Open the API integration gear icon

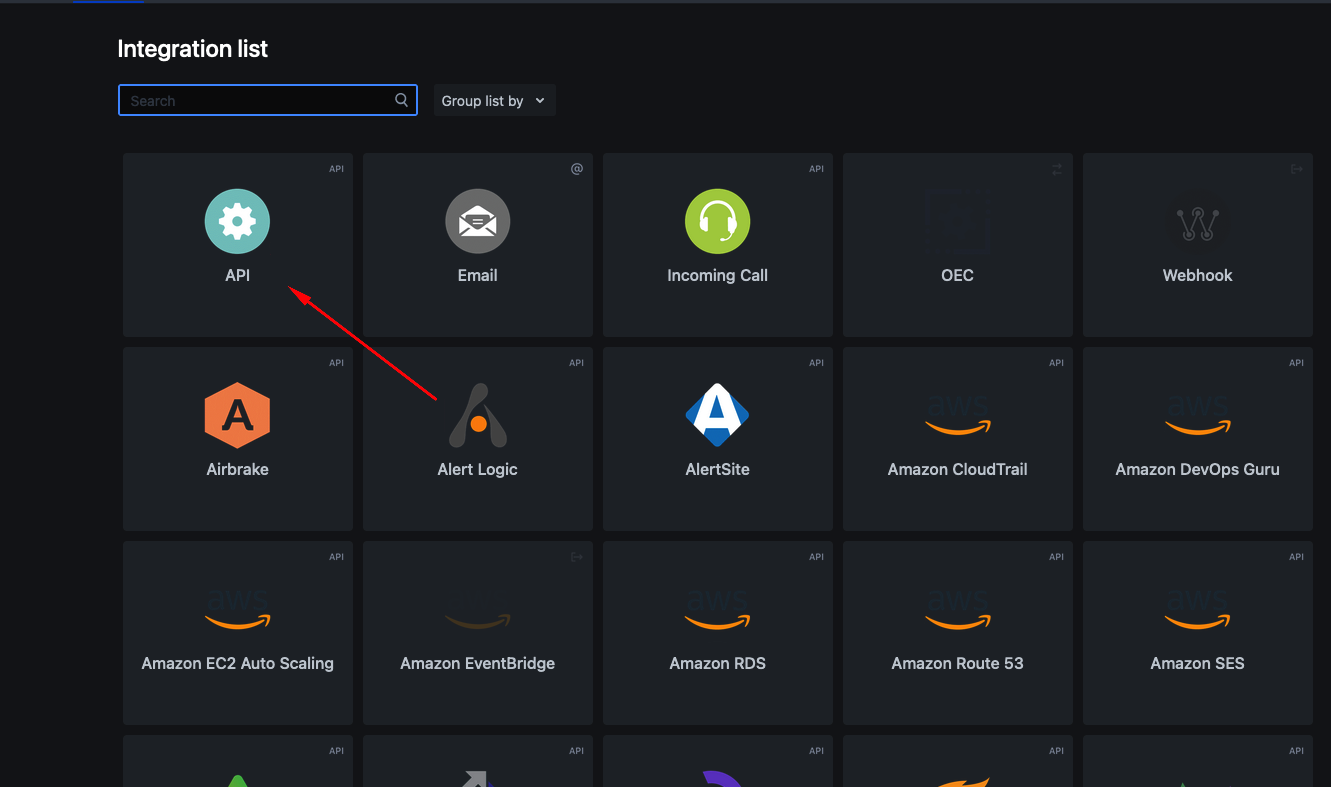(237, 221)
